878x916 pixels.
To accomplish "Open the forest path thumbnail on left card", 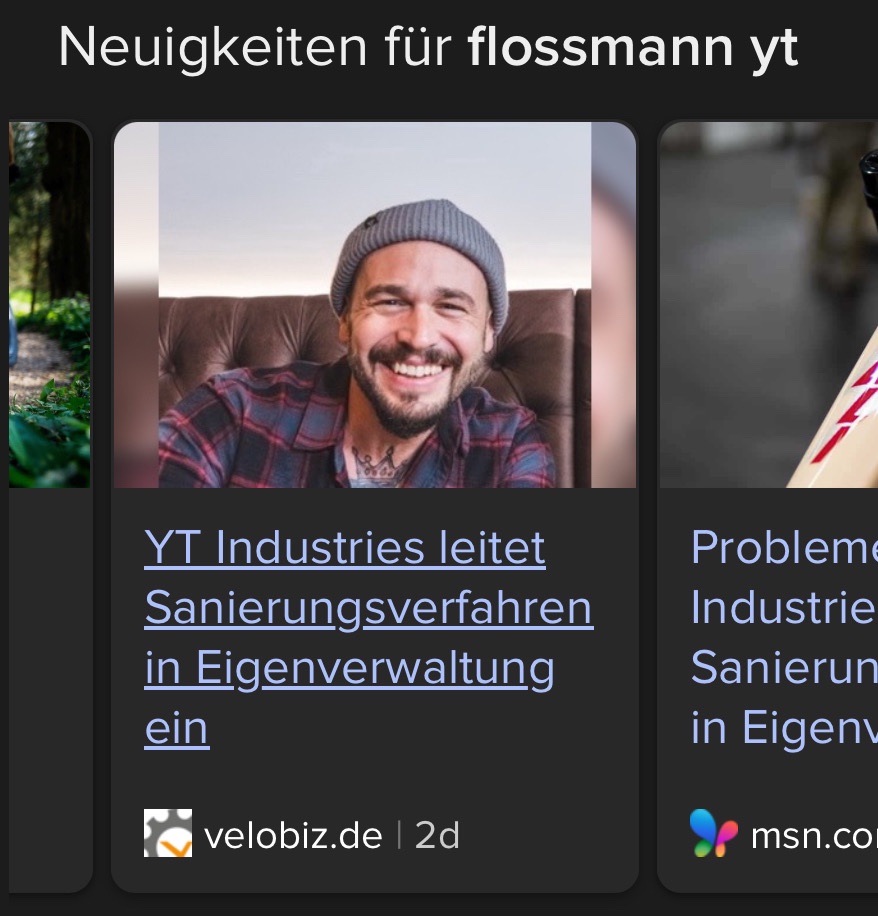I will tap(50, 304).
